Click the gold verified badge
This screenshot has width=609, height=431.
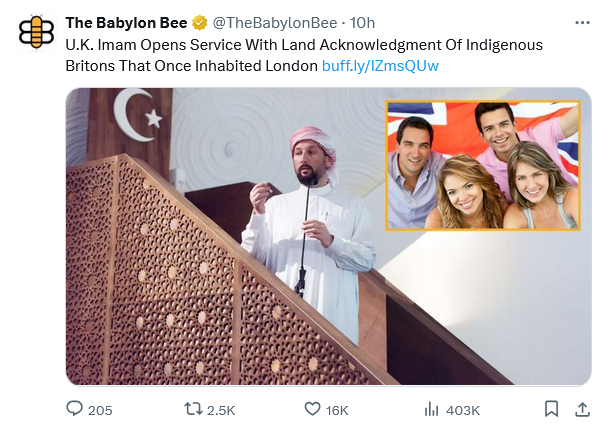(200, 23)
